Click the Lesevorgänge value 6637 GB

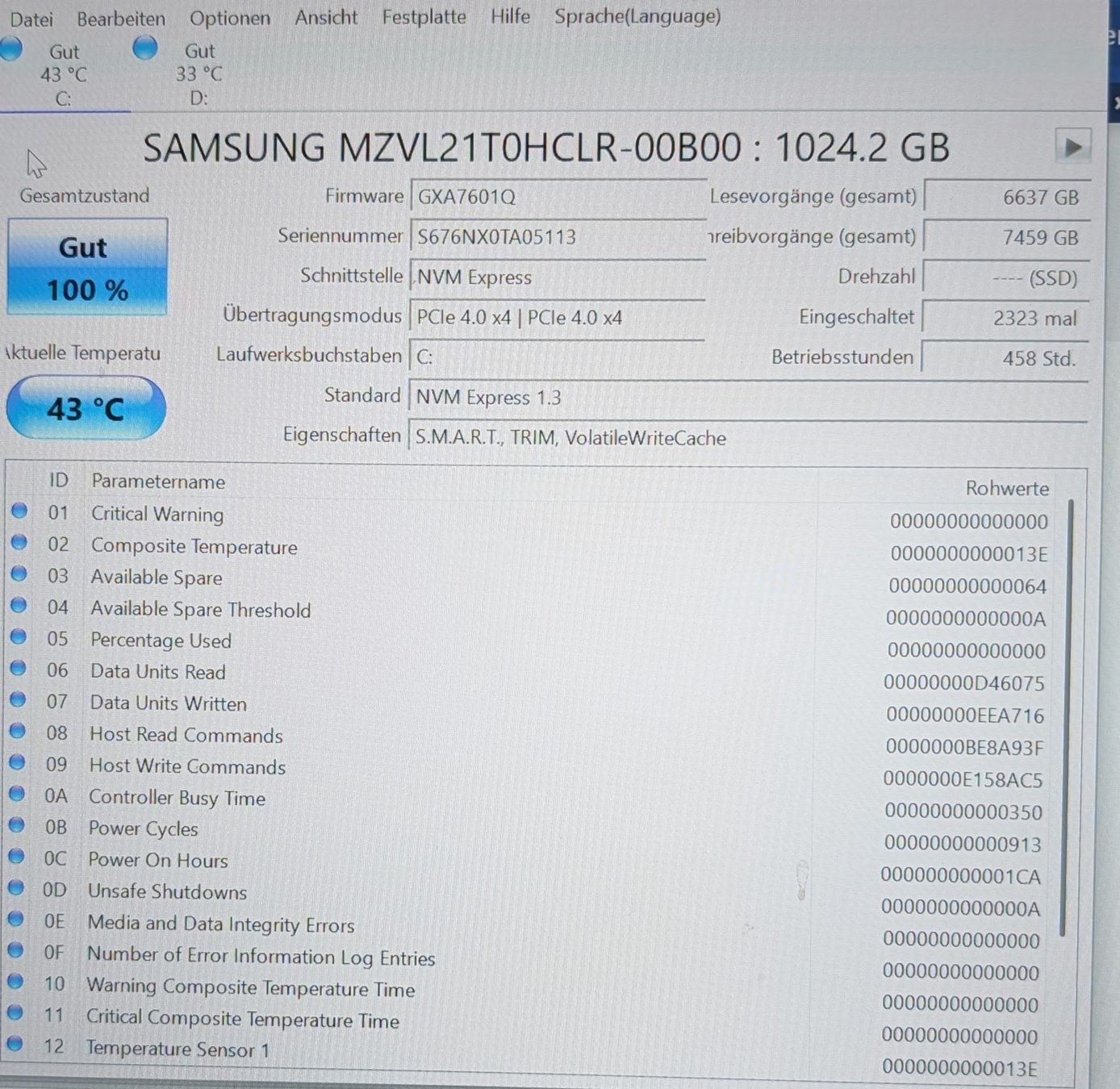[x=1007, y=198]
